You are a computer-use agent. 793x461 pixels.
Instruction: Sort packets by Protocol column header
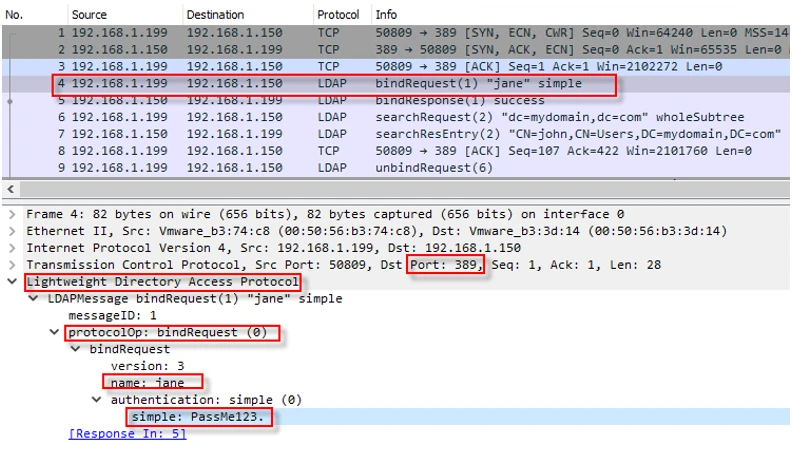point(338,15)
